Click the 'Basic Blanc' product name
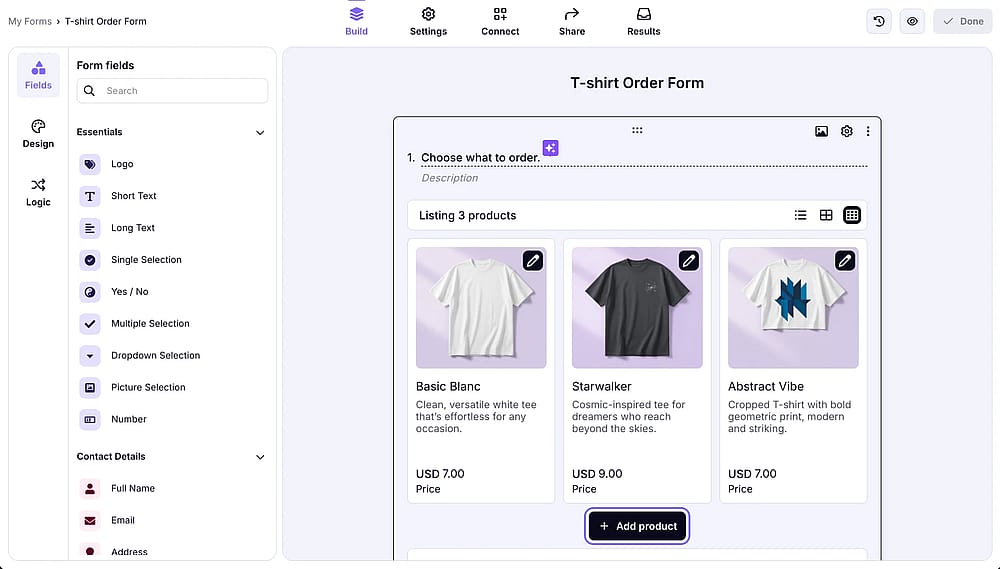Image resolution: width=1000 pixels, height=569 pixels. pyautogui.click(x=448, y=387)
